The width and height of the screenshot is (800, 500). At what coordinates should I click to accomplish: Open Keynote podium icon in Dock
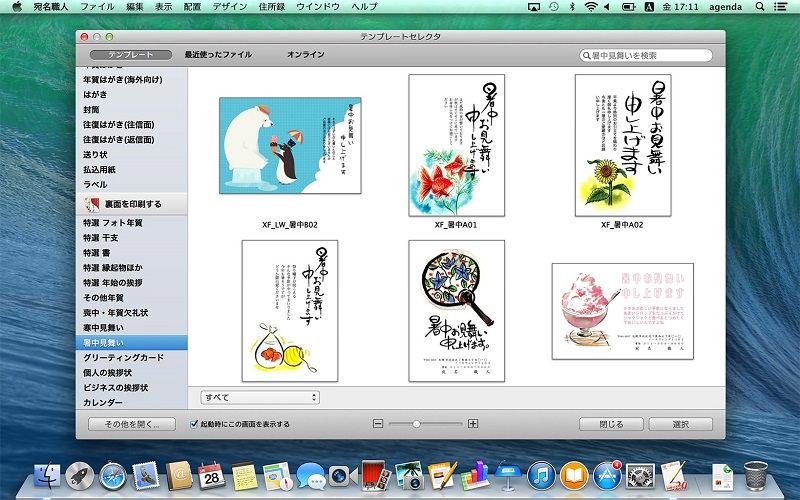pos(508,476)
